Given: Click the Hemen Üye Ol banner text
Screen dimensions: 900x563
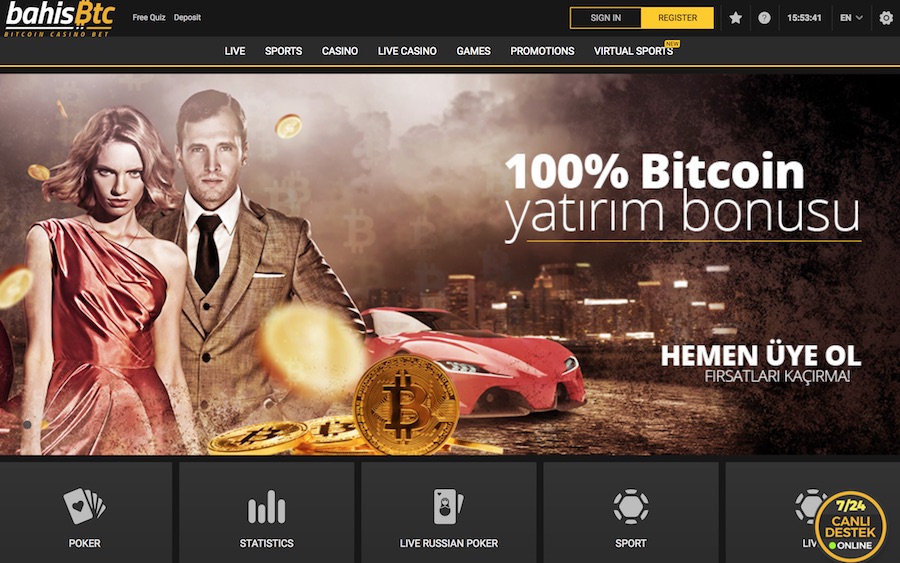Looking at the screenshot, I should (x=761, y=356).
